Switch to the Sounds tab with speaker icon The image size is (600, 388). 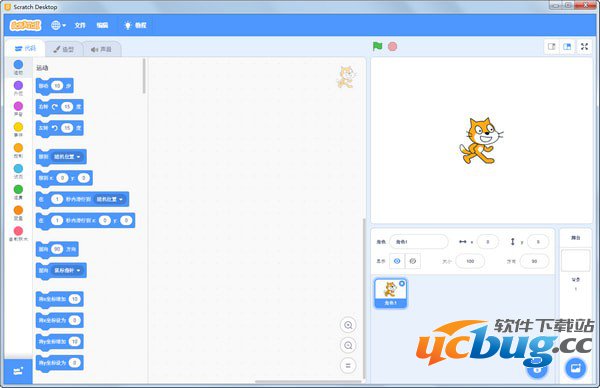(101, 49)
